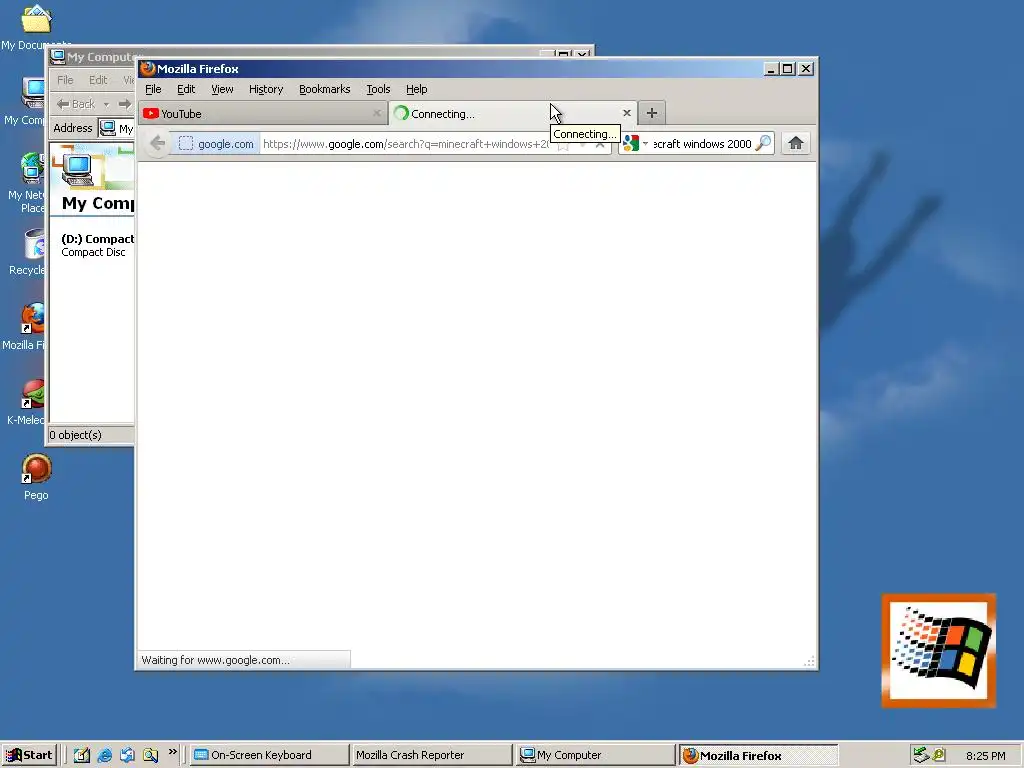Open the Firefox View menu
1024x768 pixels.
[x=222, y=89]
